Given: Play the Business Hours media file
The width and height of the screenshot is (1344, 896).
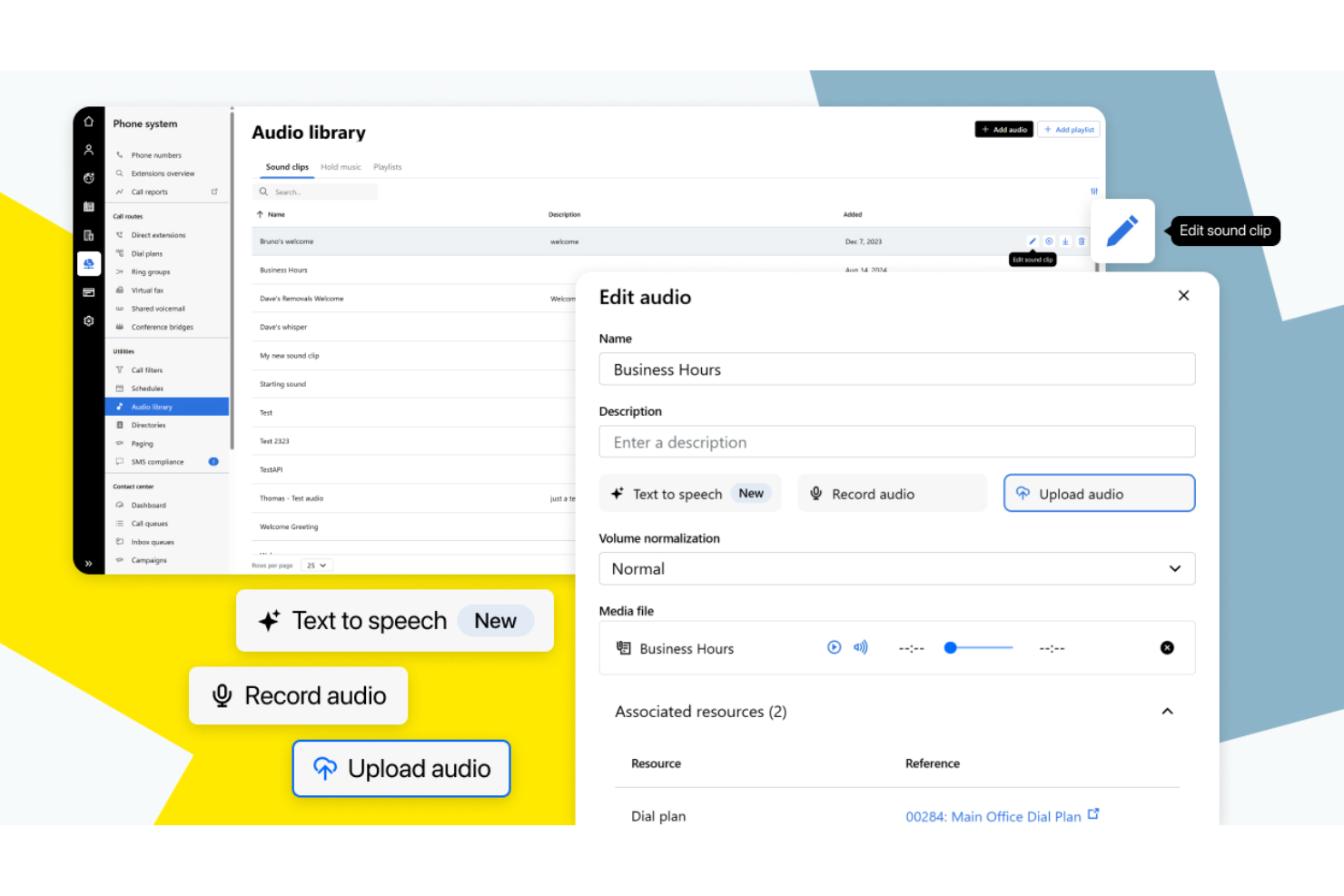Looking at the screenshot, I should tap(834, 647).
